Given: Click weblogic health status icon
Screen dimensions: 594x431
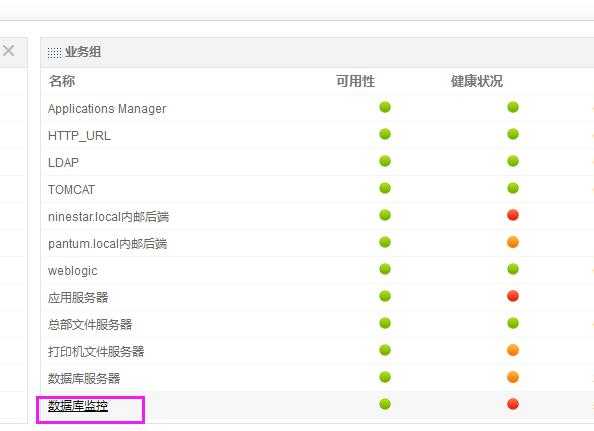Looking at the screenshot, I should pyautogui.click(x=513, y=269).
